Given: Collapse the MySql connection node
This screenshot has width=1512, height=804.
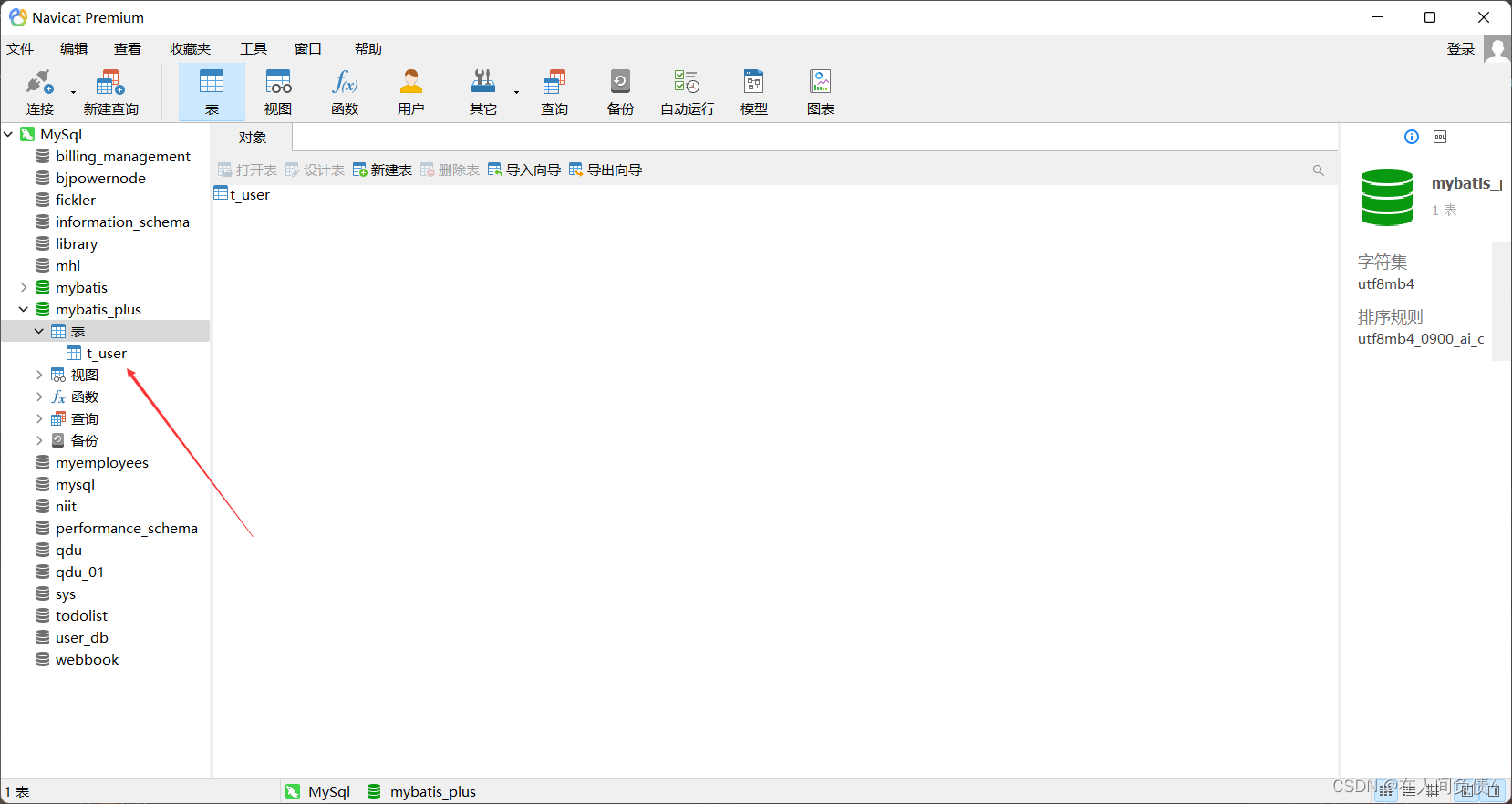Looking at the screenshot, I should click(x=8, y=134).
